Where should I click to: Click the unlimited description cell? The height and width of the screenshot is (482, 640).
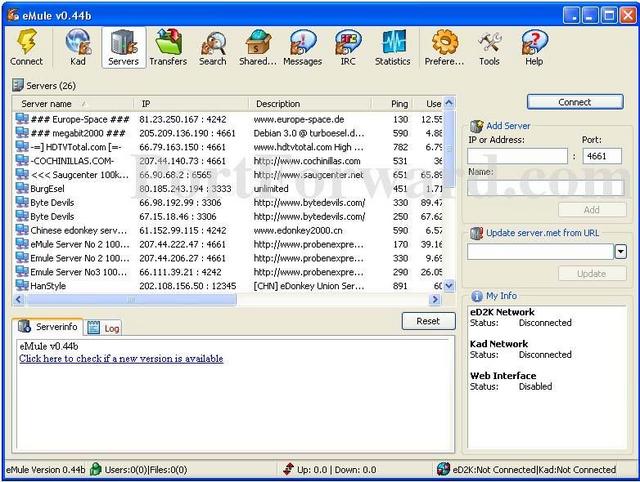click(x=271, y=189)
